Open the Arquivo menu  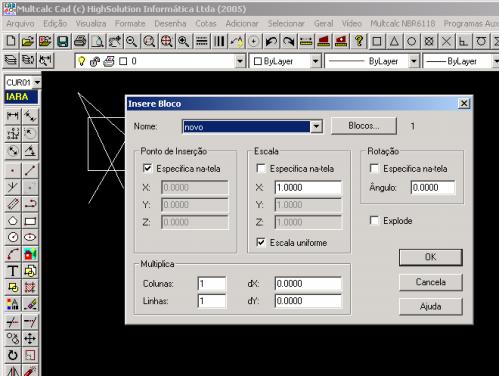pos(20,23)
